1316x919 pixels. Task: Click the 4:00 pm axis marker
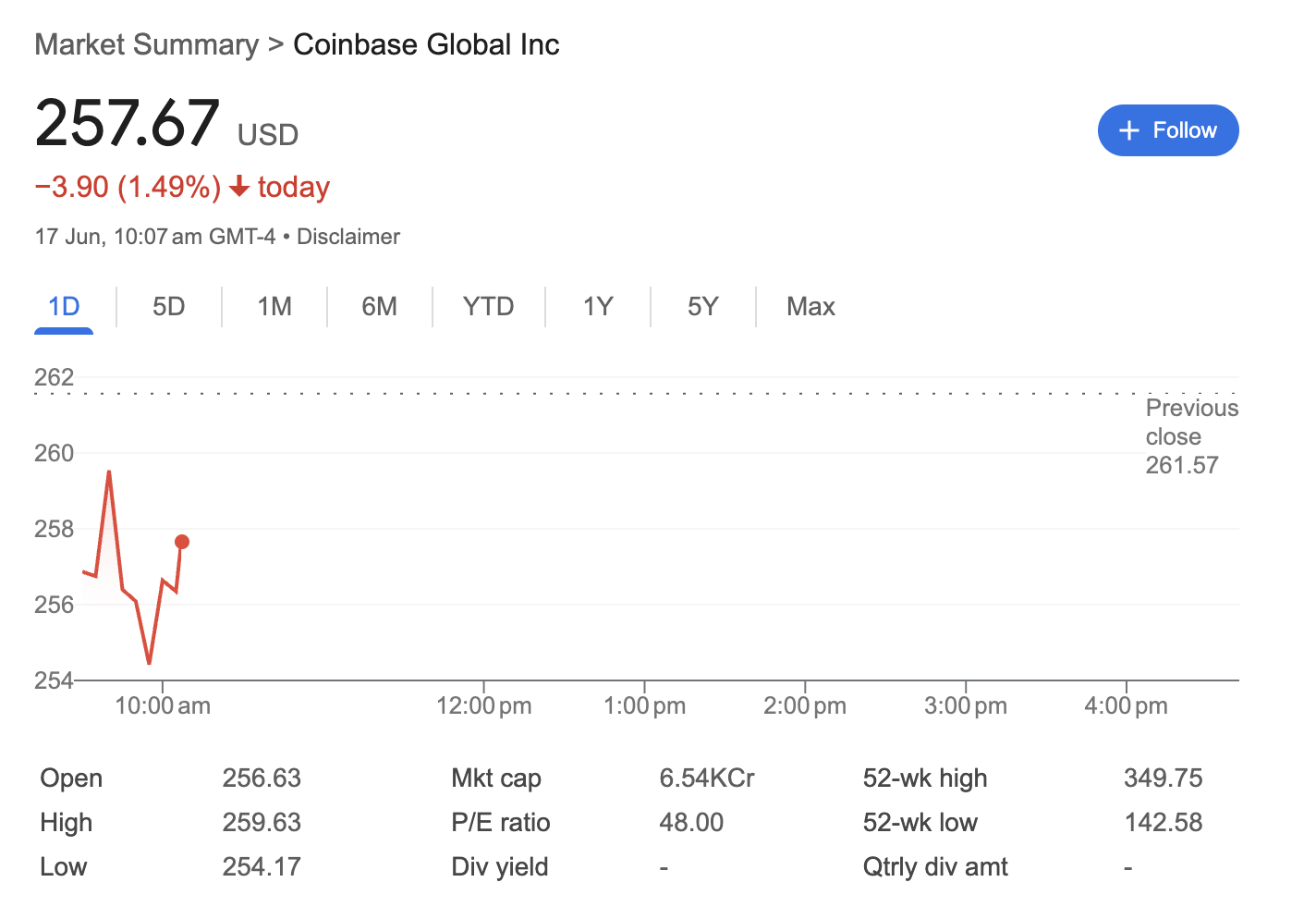pos(1126,706)
